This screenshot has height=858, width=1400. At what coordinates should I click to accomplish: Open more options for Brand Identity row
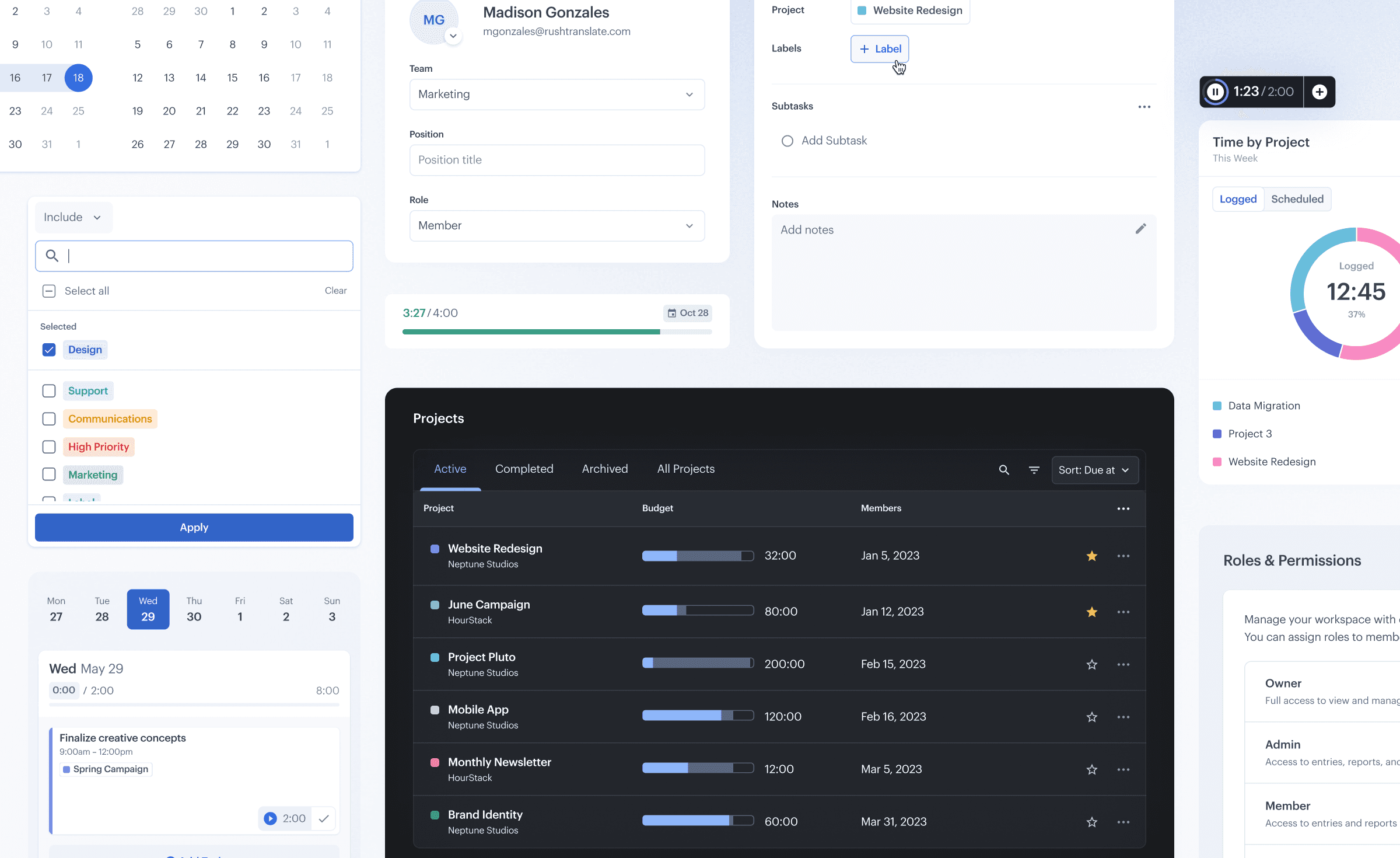(x=1123, y=822)
